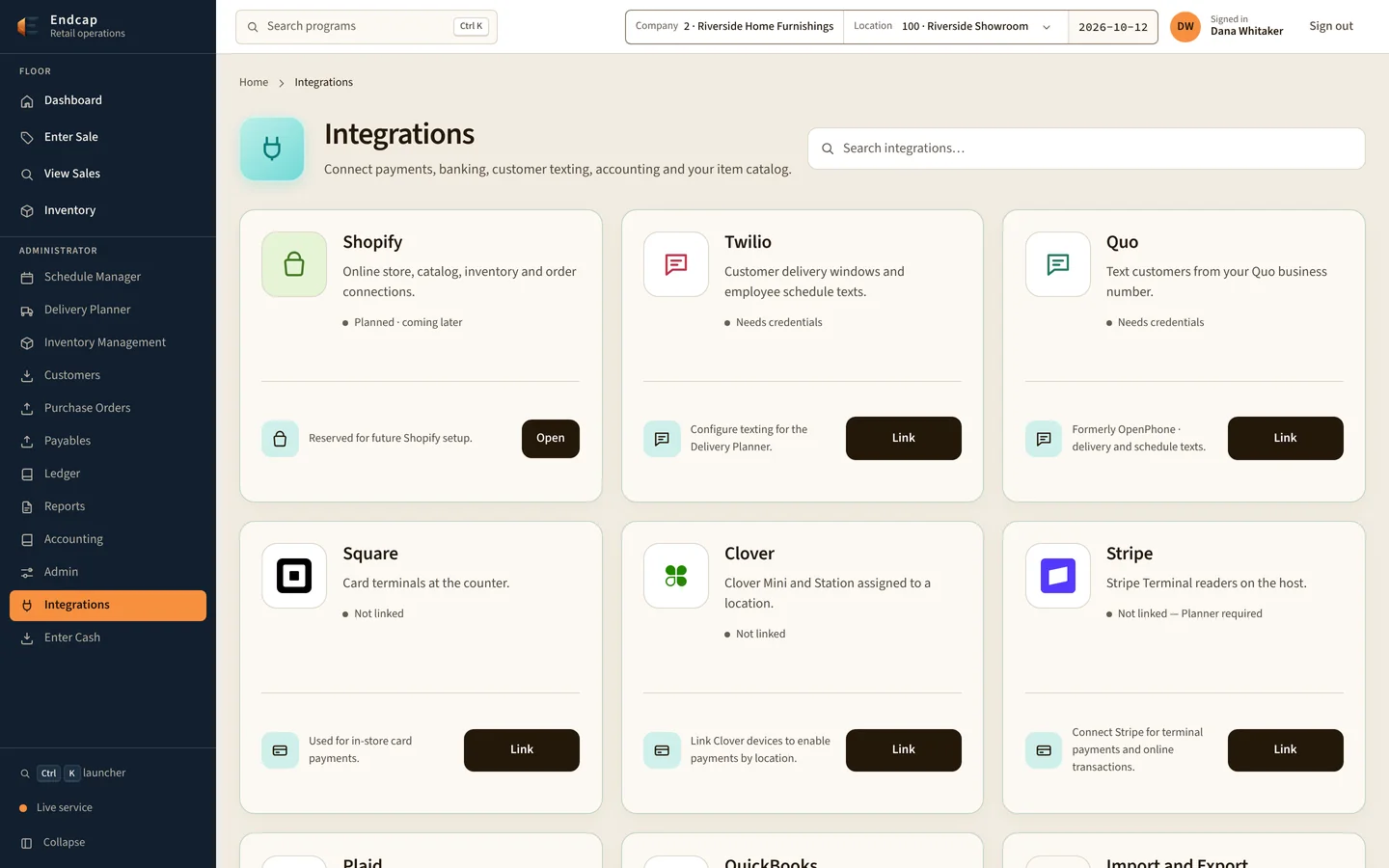The image size is (1389, 868).
Task: Click the Quo chat logo icon
Action: 1058,264
